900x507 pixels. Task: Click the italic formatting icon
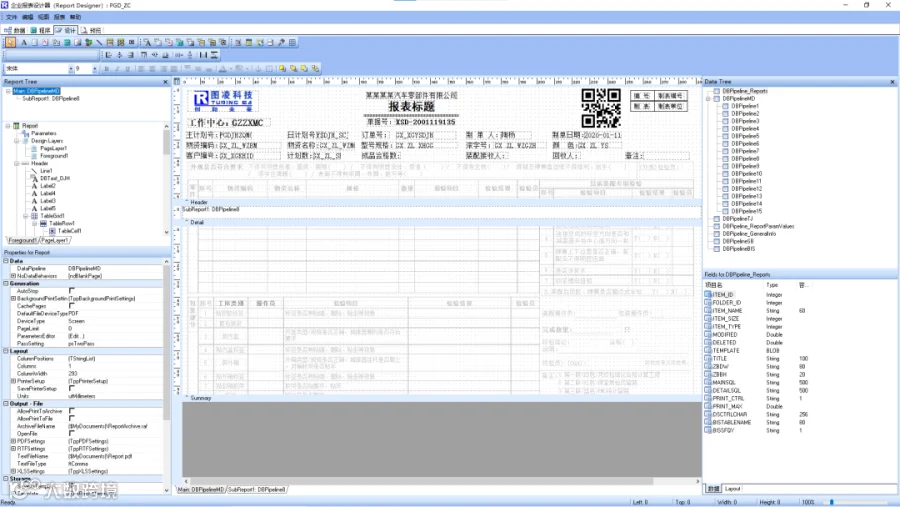117,68
